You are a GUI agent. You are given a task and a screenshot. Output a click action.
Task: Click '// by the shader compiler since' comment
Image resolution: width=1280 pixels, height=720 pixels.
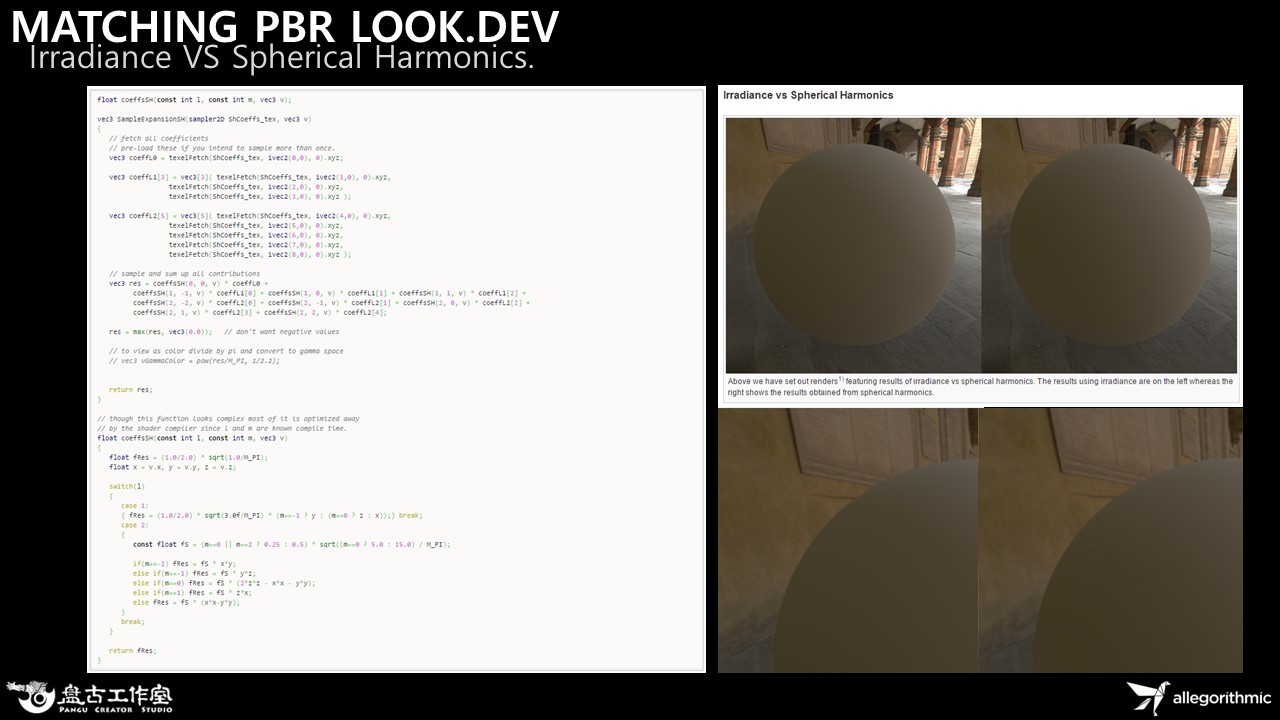[x=222, y=428]
